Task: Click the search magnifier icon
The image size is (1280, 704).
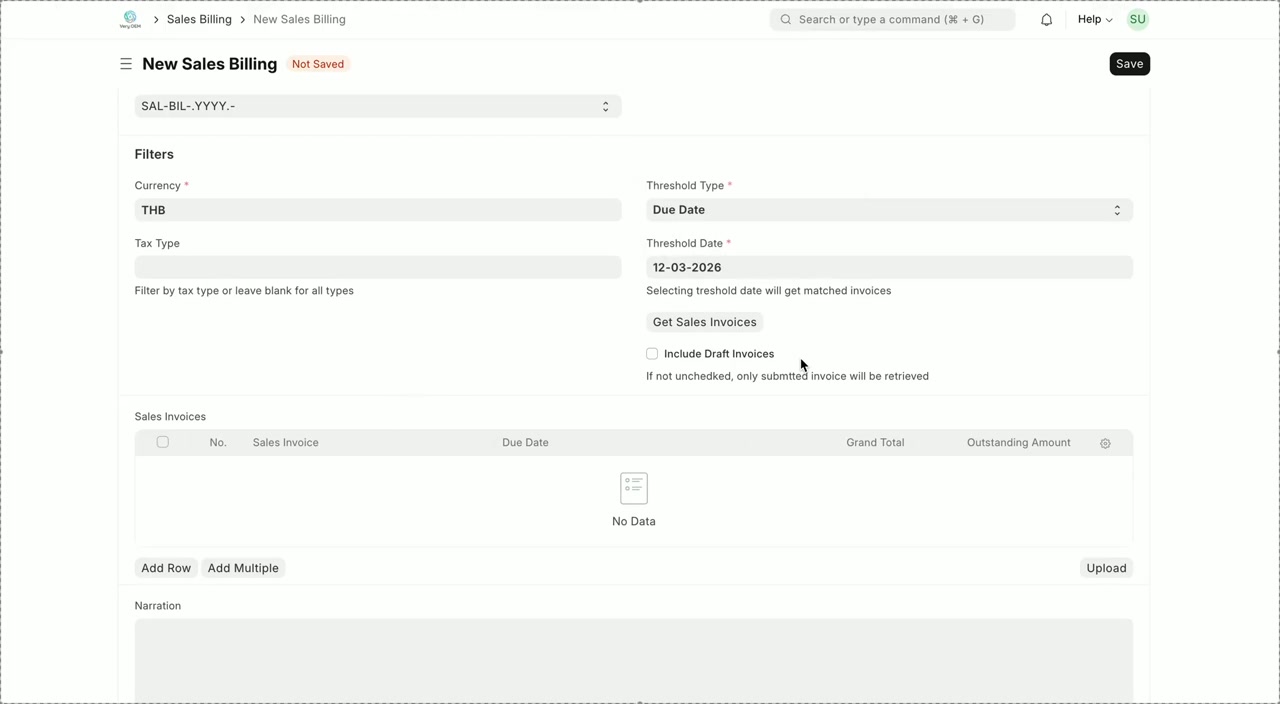Action: coord(786,20)
